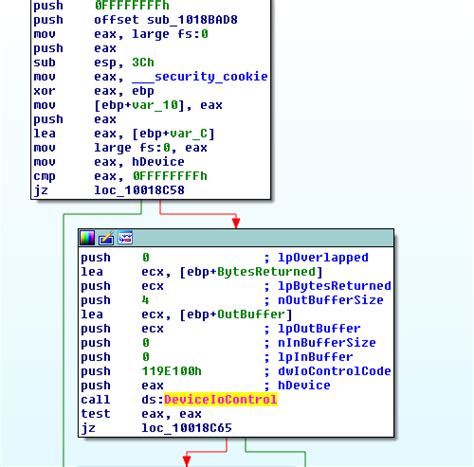Click the nOutBufferSize comment
Screen dimensions: 474x467
coord(331,300)
